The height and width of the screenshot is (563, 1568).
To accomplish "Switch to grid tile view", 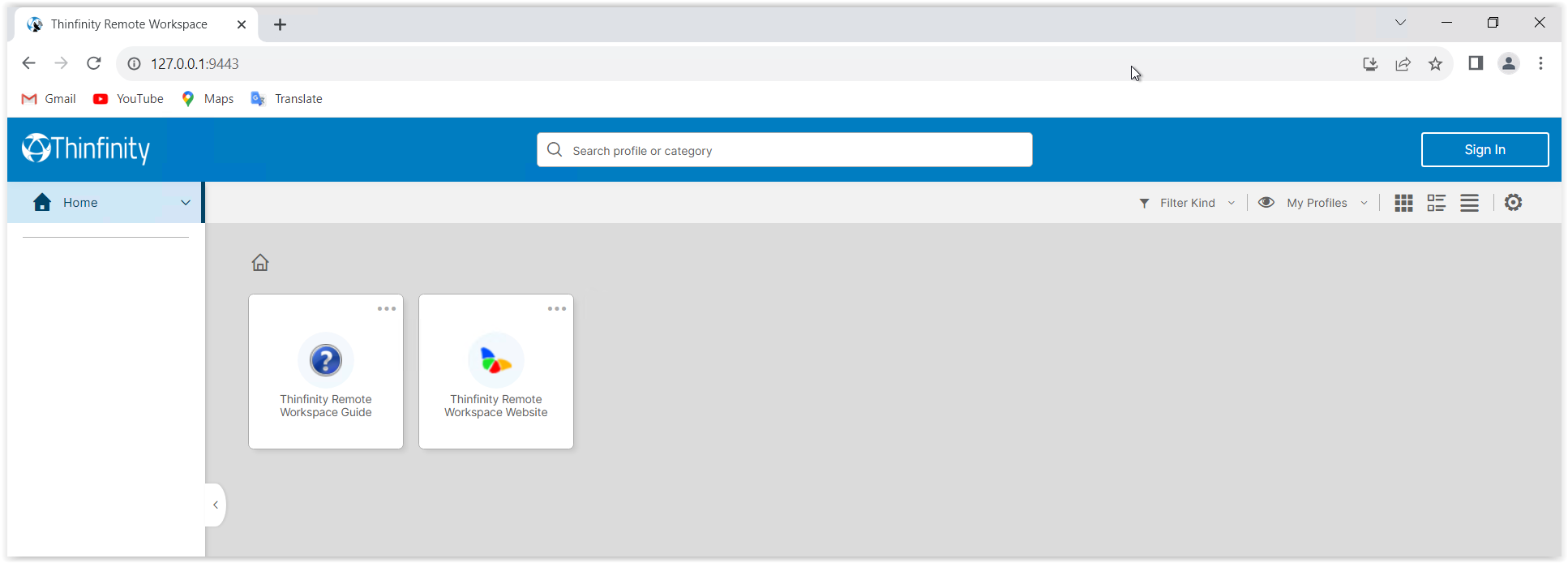I will click(x=1403, y=203).
